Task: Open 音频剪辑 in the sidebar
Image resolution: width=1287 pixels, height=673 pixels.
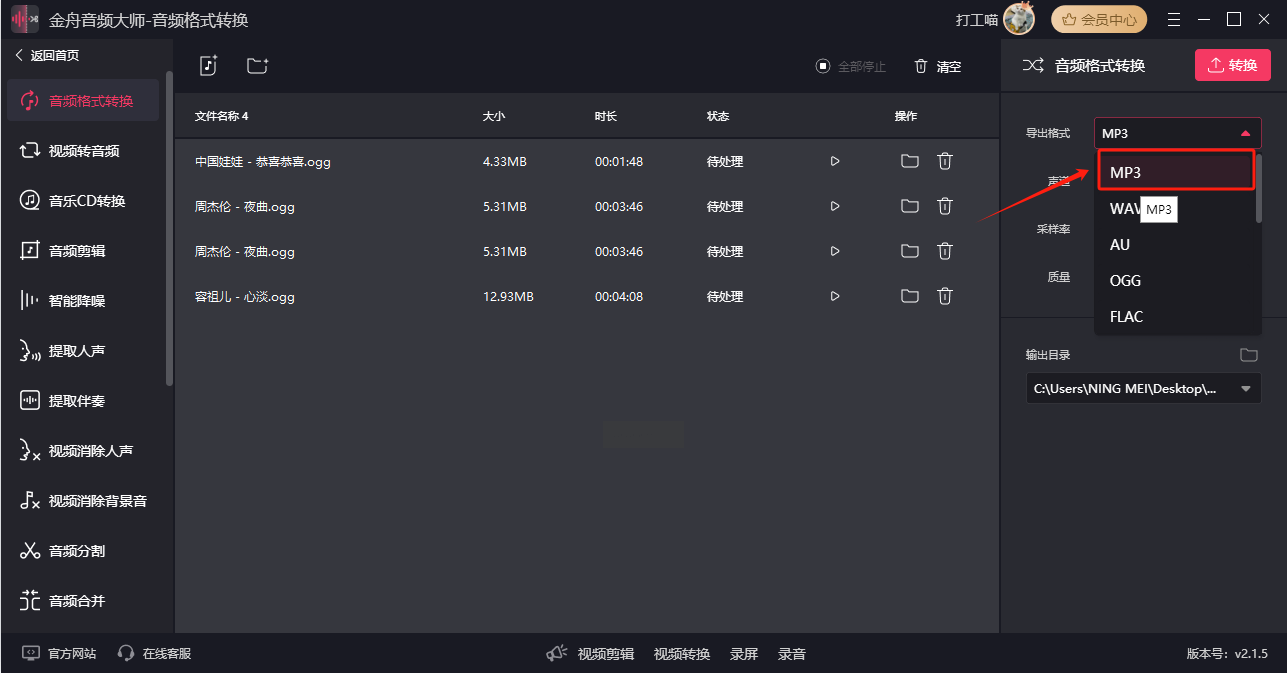Action: click(x=83, y=250)
